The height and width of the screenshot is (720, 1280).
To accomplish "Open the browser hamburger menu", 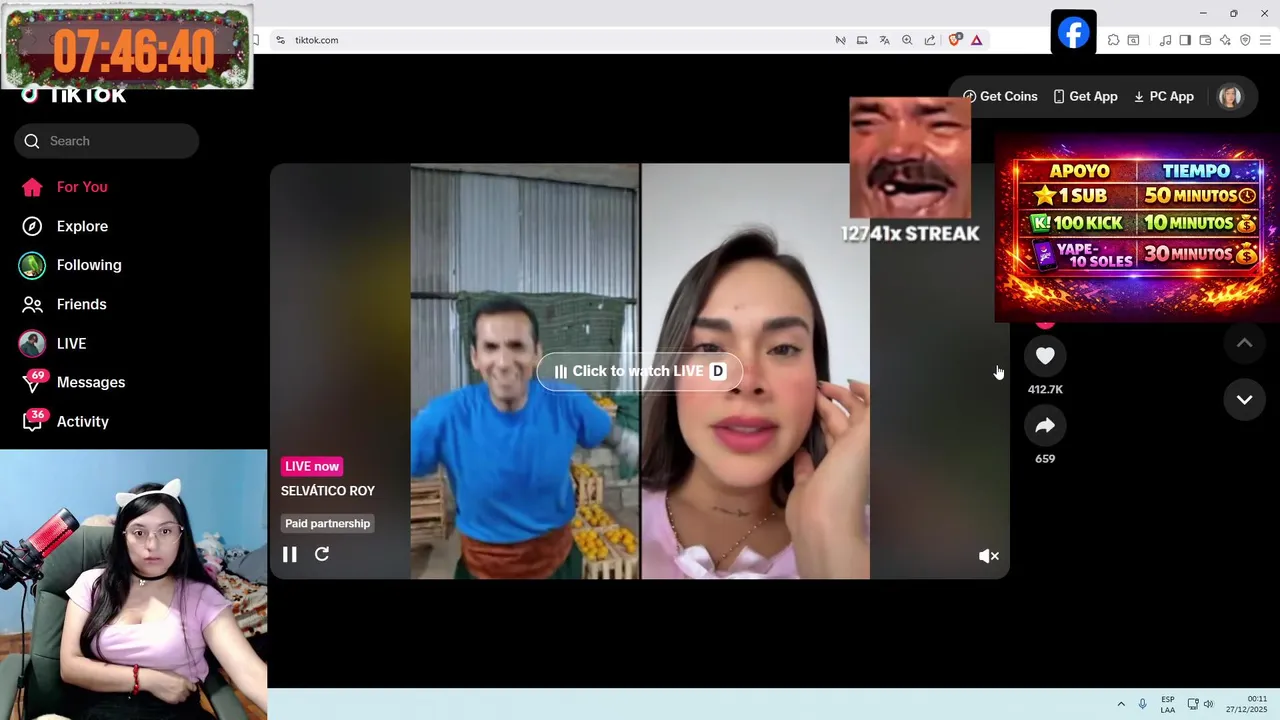I will [1265, 40].
